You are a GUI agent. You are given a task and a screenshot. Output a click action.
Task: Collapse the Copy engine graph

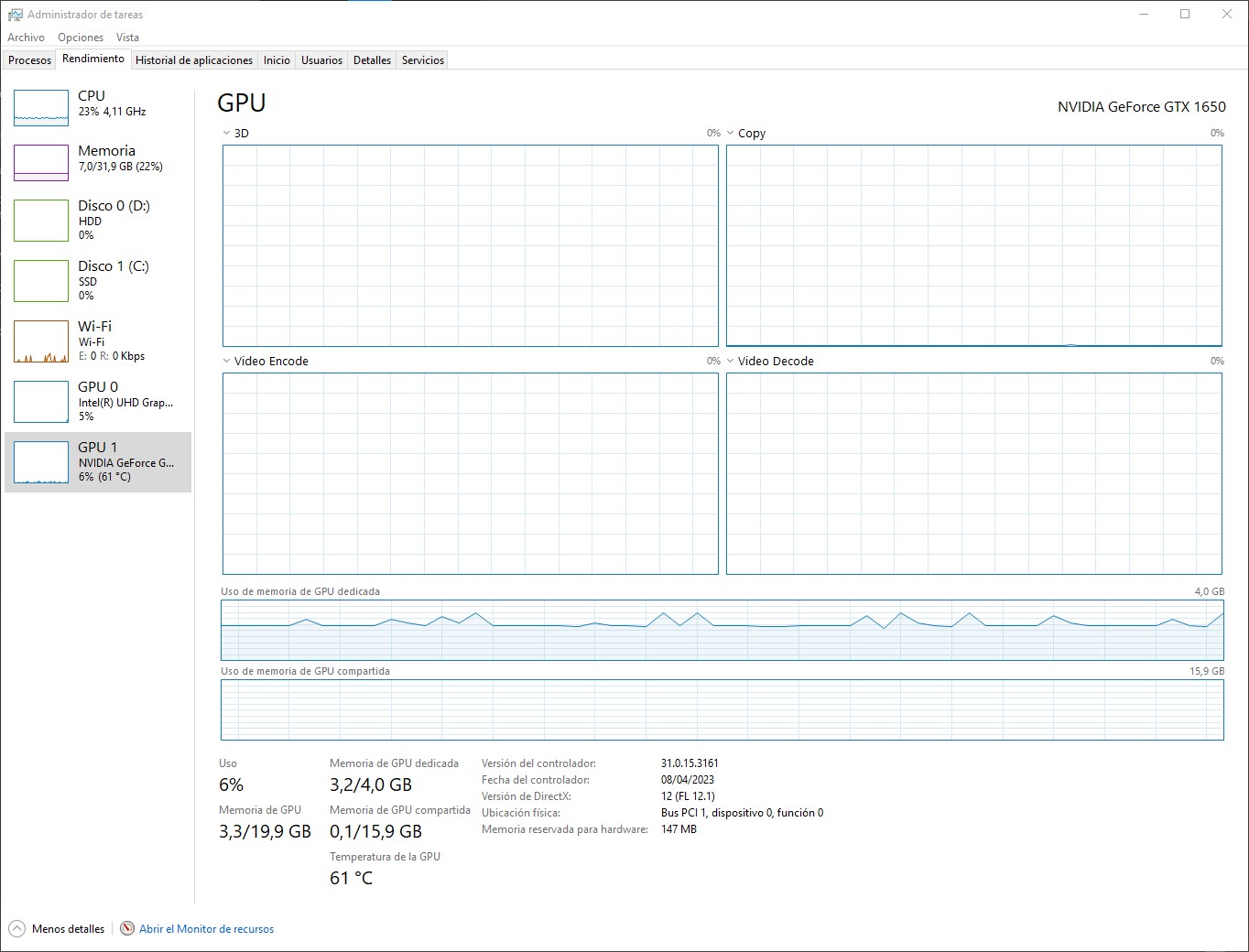(x=730, y=133)
